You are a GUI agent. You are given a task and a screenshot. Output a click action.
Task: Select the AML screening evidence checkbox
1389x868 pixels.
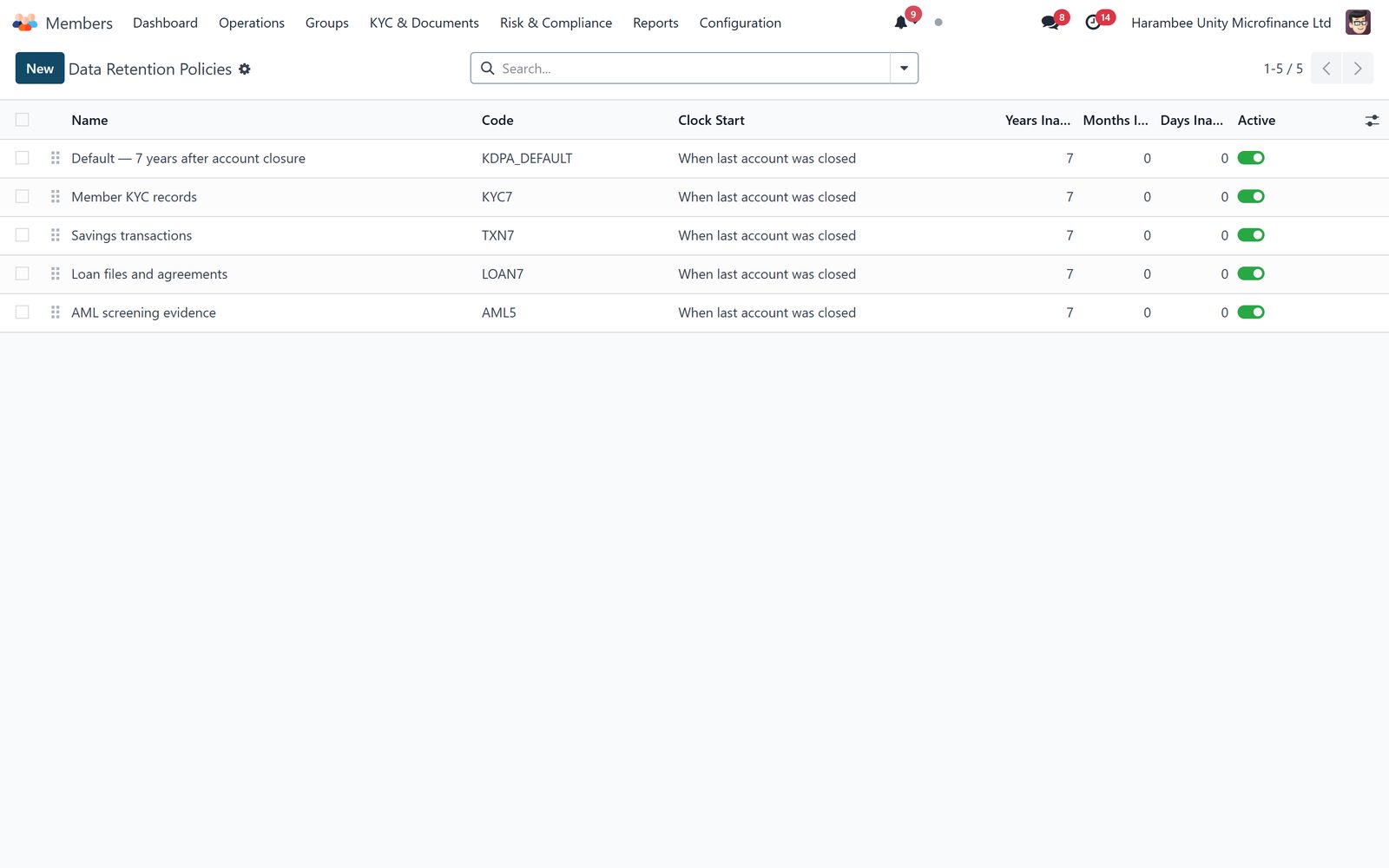coord(23,312)
